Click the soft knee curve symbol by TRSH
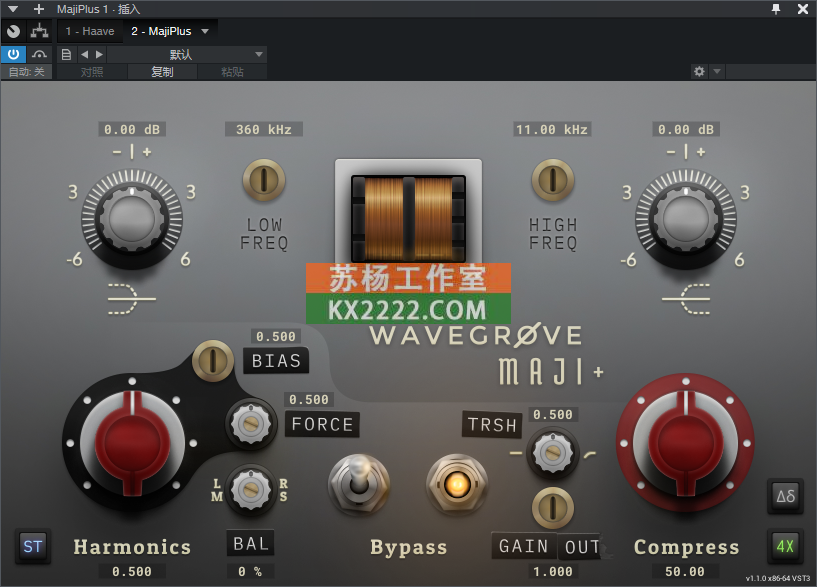Screen dimensions: 817x587 point(589,455)
